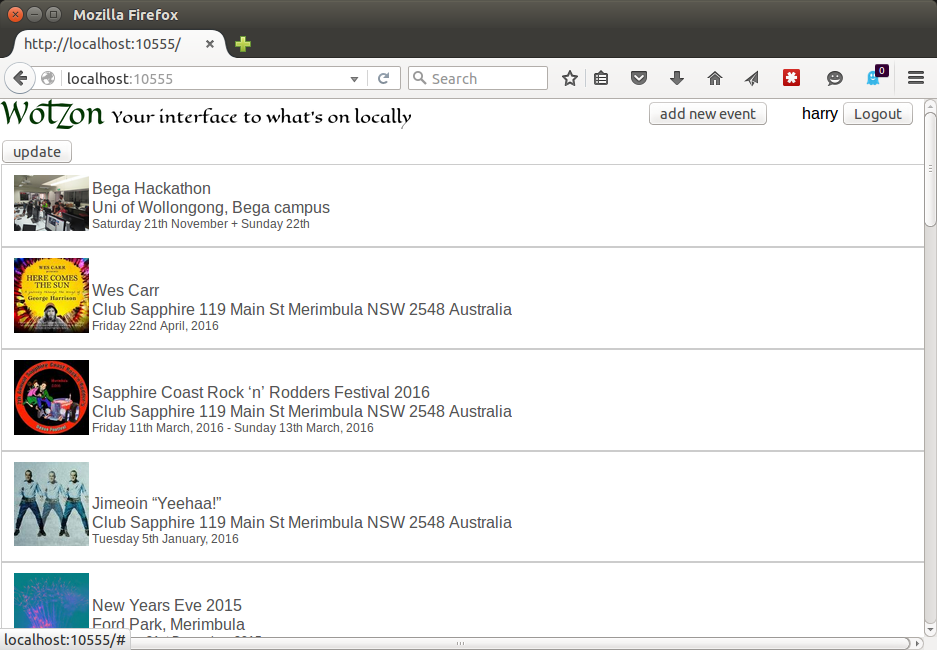Open the Jimeoin Yeehaa thumbnail image
The image size is (937, 650).
tap(51, 504)
